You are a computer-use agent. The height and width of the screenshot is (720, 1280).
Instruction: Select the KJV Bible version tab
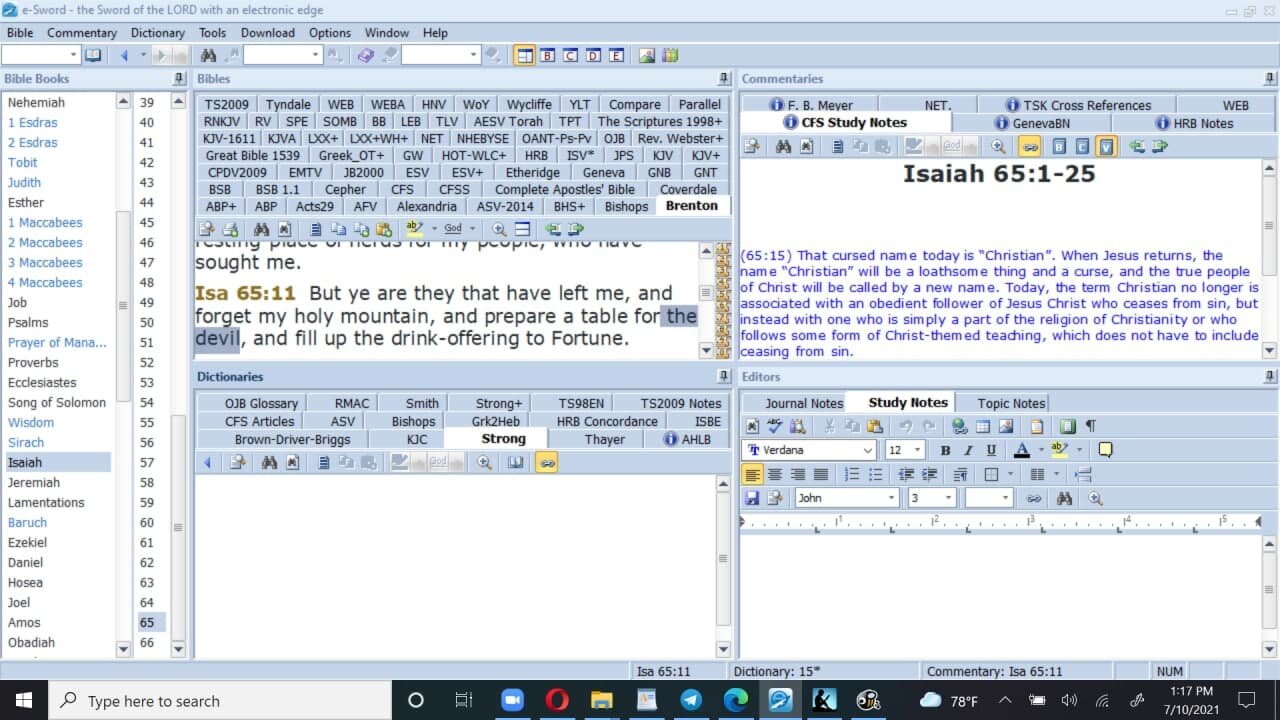coord(662,156)
